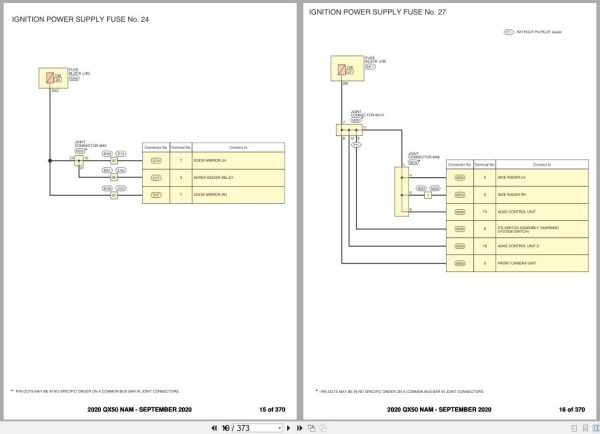This screenshot has height=434, width=600.
Task: Click 'Connector No.' header in left table
Action: (156, 147)
